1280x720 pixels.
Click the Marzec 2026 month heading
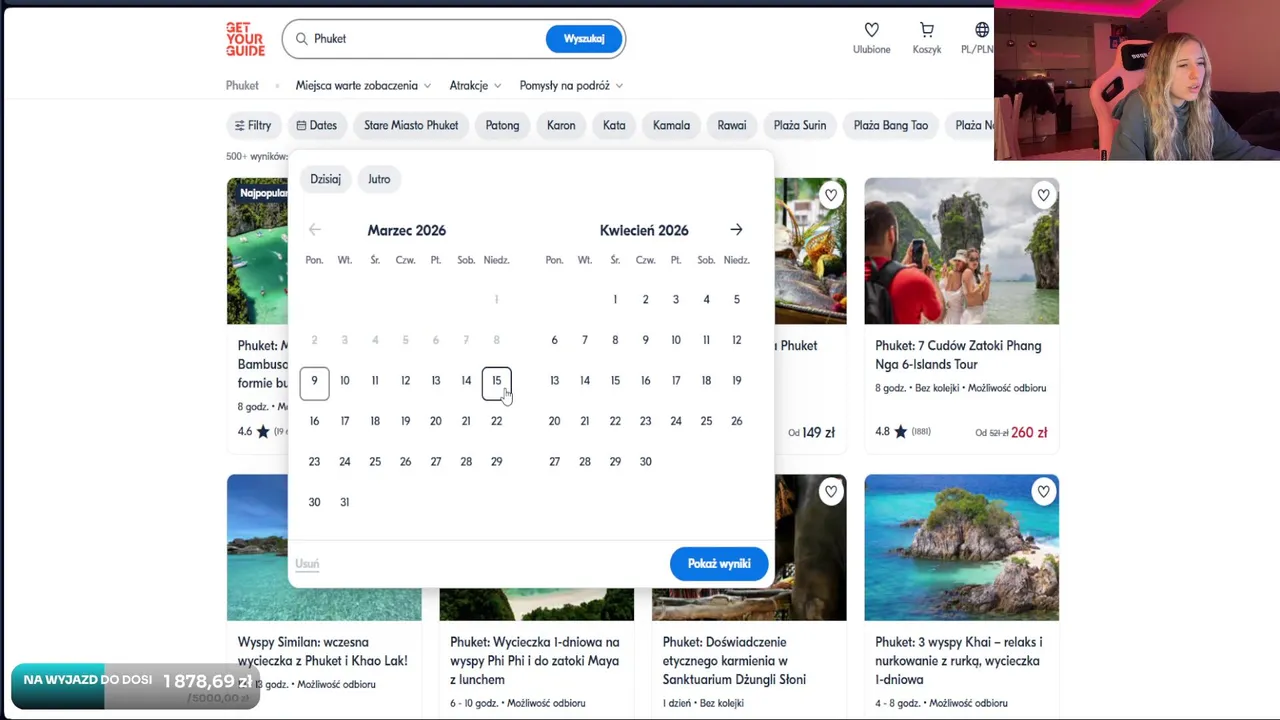pyautogui.click(x=406, y=230)
